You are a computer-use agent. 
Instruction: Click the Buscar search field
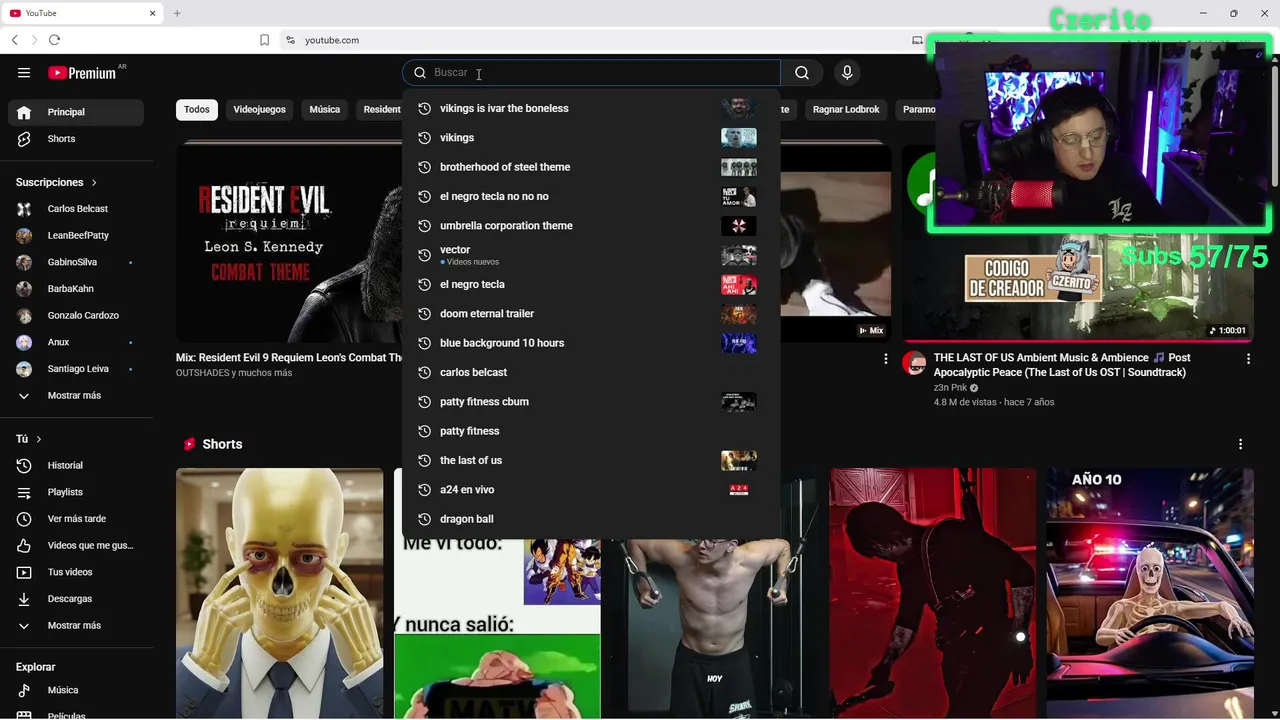[x=591, y=72]
